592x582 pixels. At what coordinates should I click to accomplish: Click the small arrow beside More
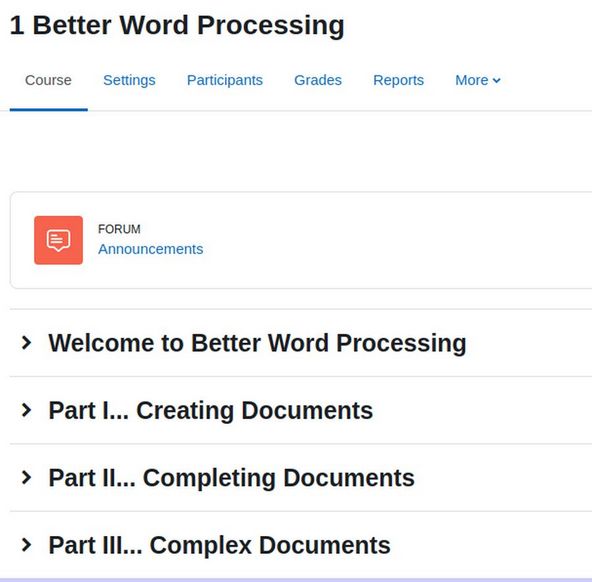497,80
